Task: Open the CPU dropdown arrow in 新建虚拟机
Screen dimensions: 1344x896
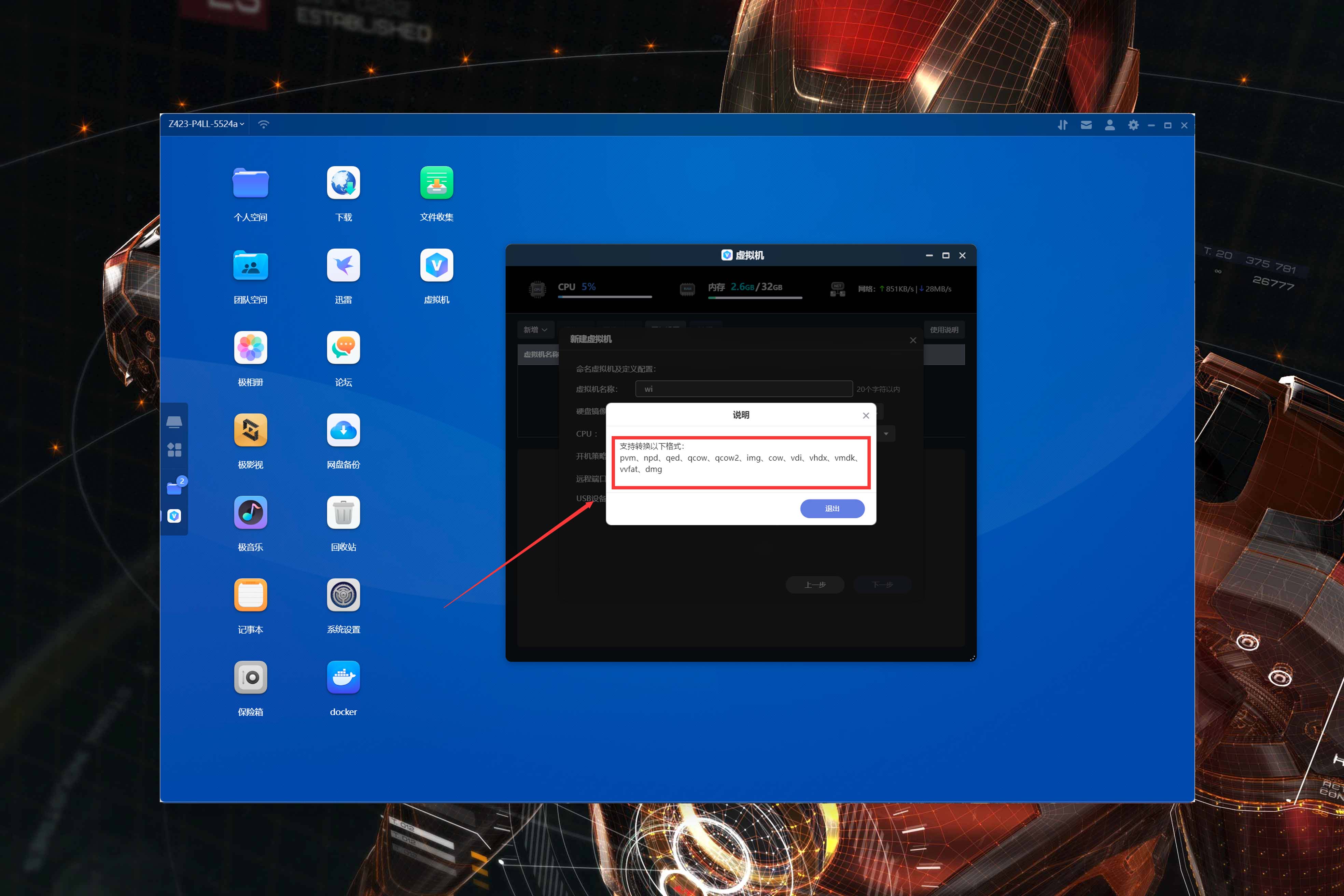Action: click(886, 434)
